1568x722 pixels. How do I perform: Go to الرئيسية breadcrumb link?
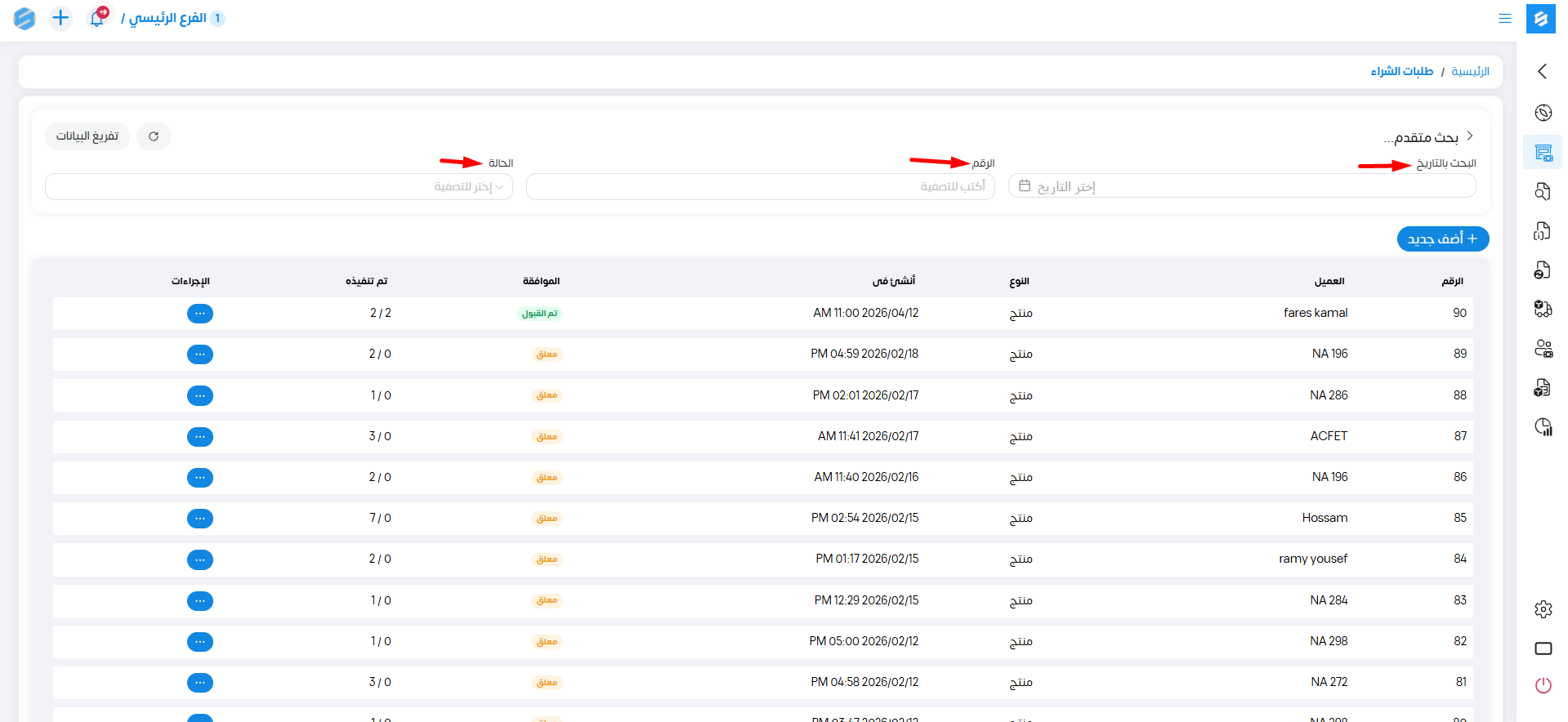[x=1470, y=72]
